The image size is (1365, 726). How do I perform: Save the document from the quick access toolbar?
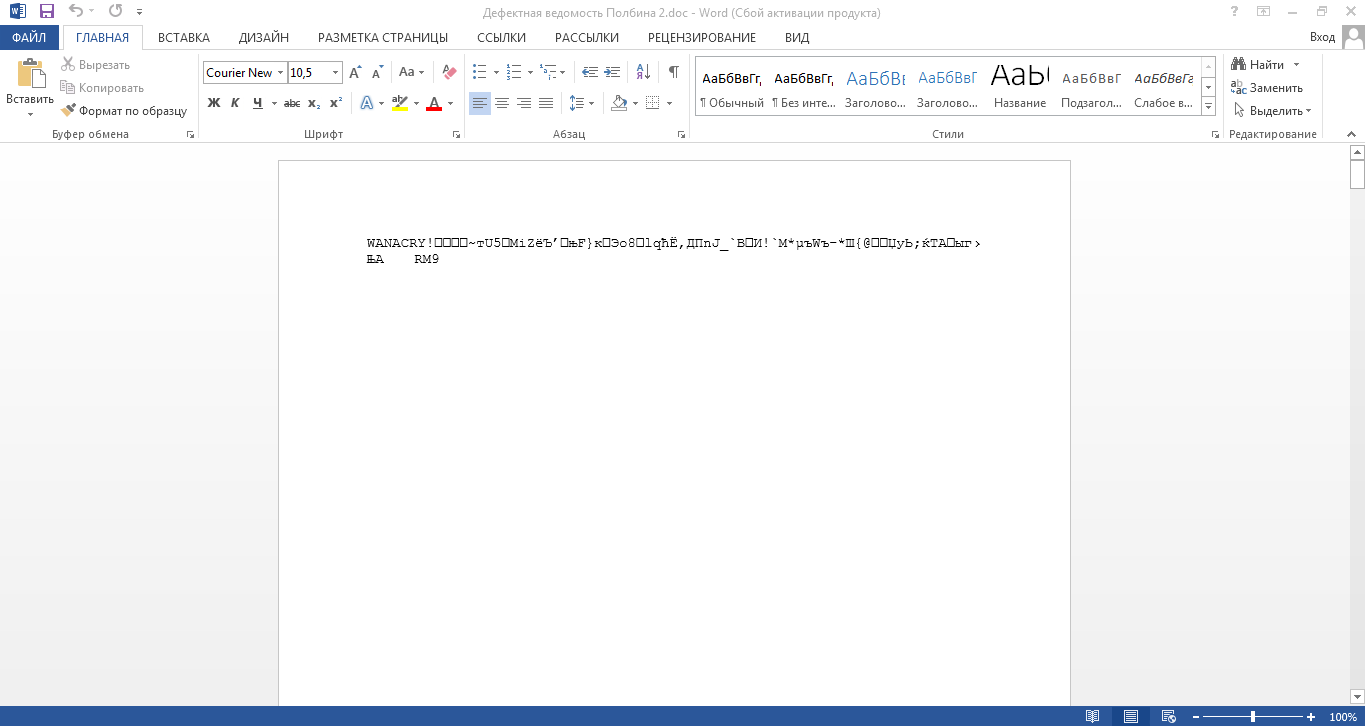pos(46,12)
